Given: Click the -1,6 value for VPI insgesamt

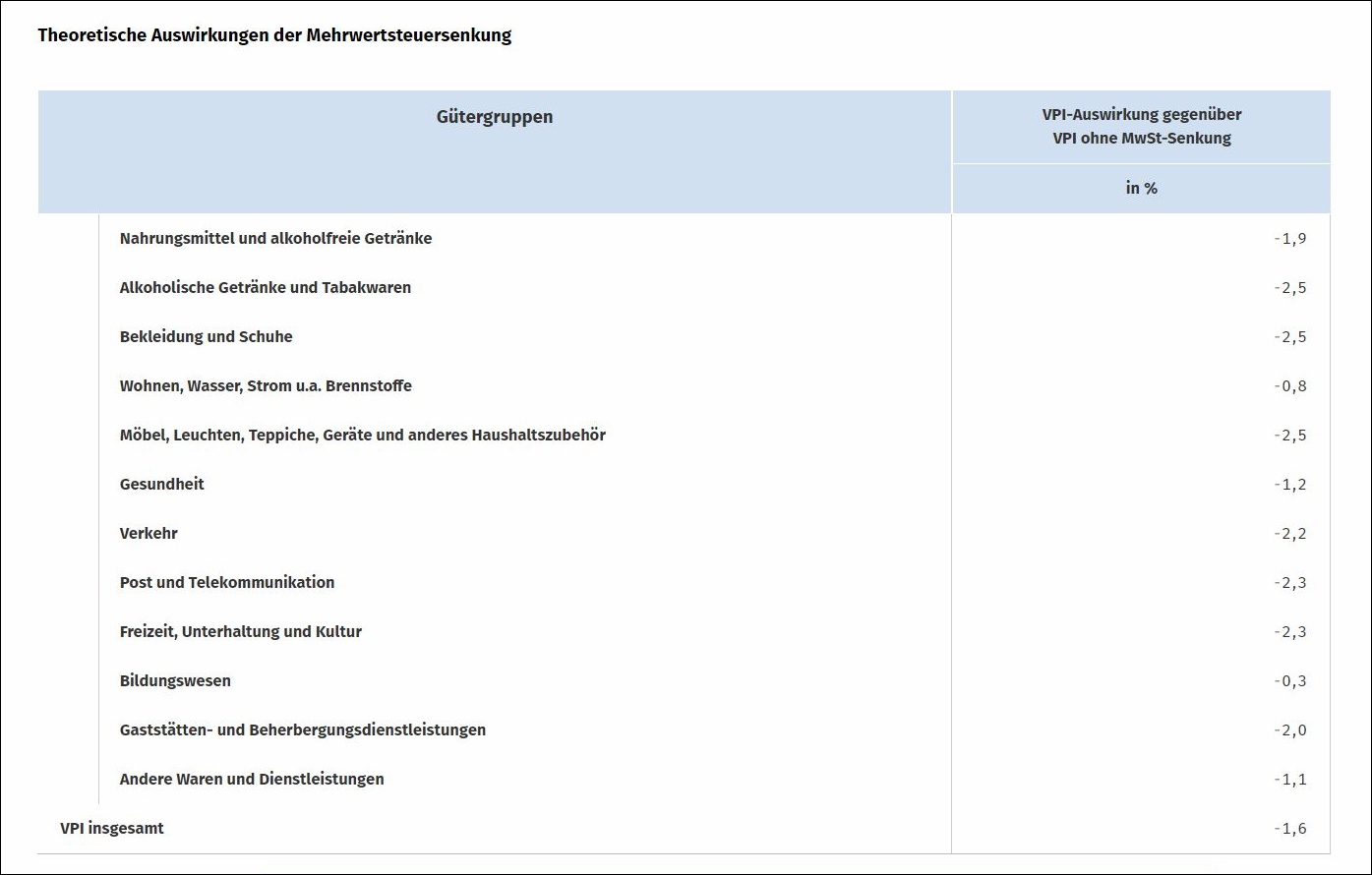Looking at the screenshot, I should click(1289, 828).
